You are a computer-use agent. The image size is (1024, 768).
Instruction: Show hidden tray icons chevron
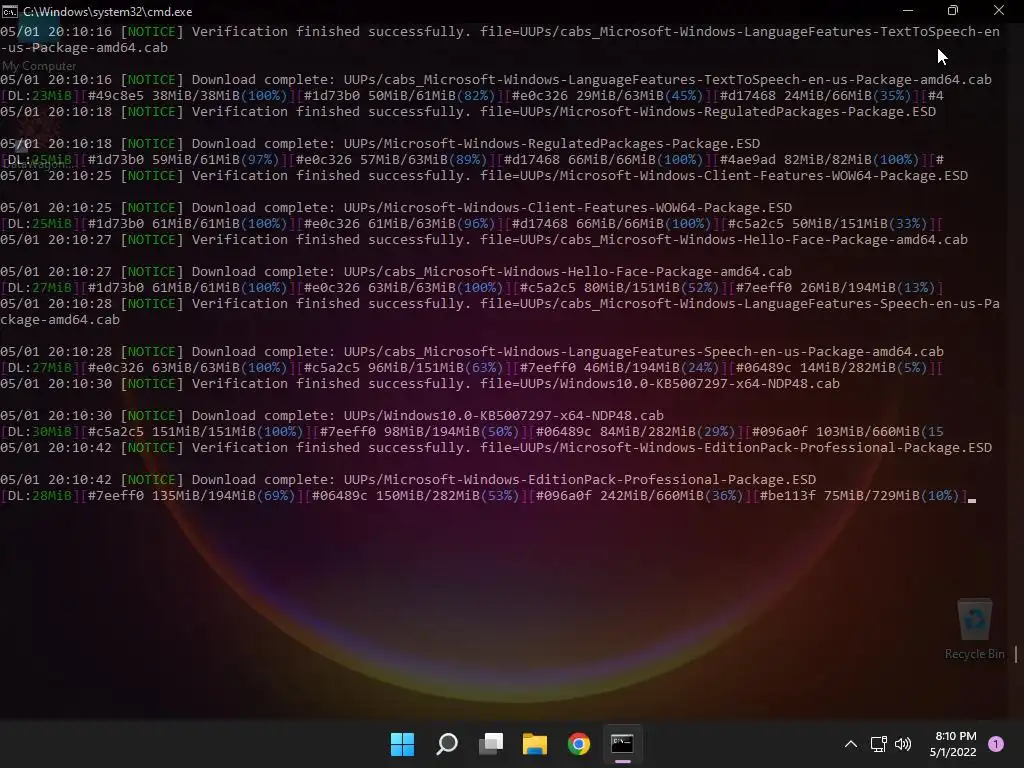coord(851,744)
